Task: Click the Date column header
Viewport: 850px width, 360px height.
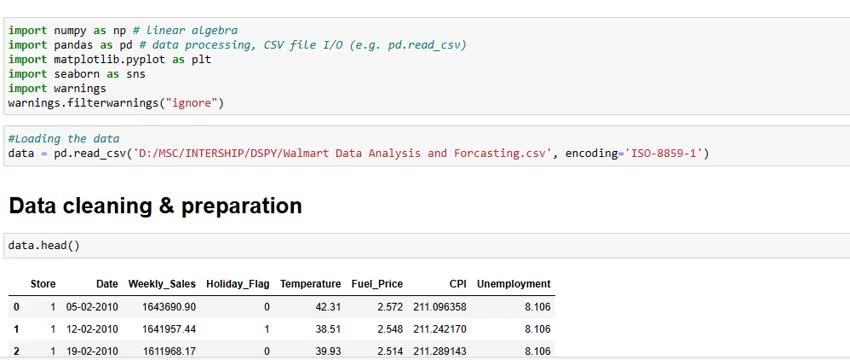Action: (107, 284)
